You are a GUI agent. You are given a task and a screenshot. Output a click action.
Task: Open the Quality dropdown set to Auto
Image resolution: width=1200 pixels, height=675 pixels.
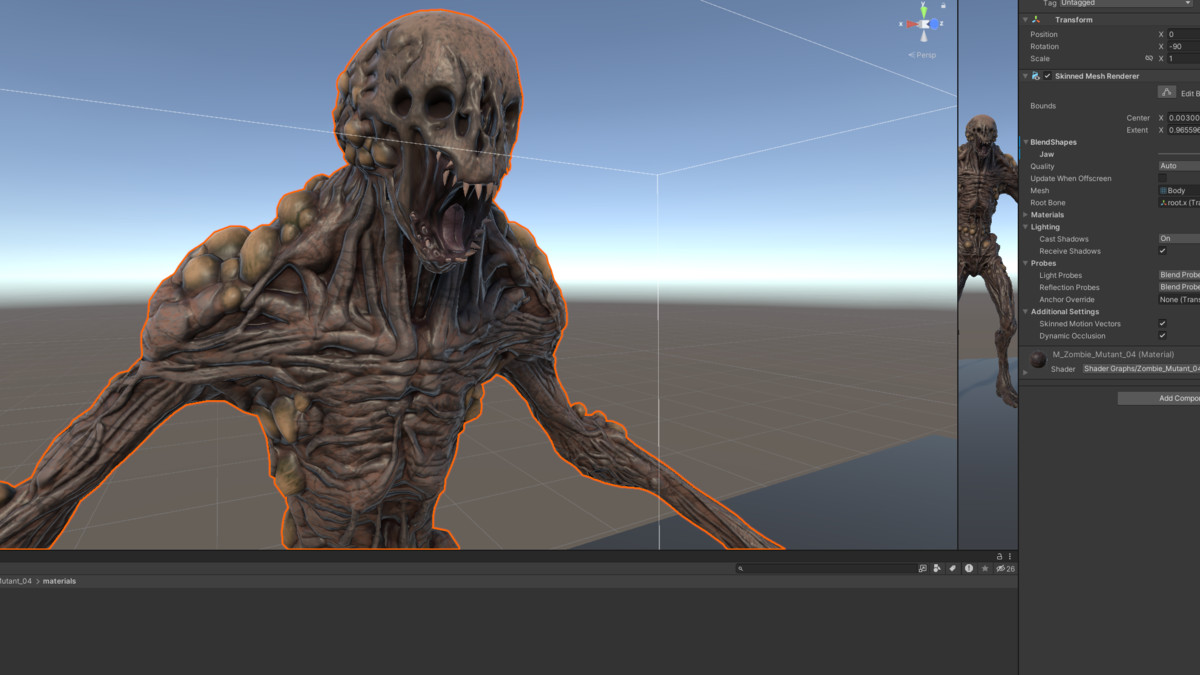pos(1178,166)
